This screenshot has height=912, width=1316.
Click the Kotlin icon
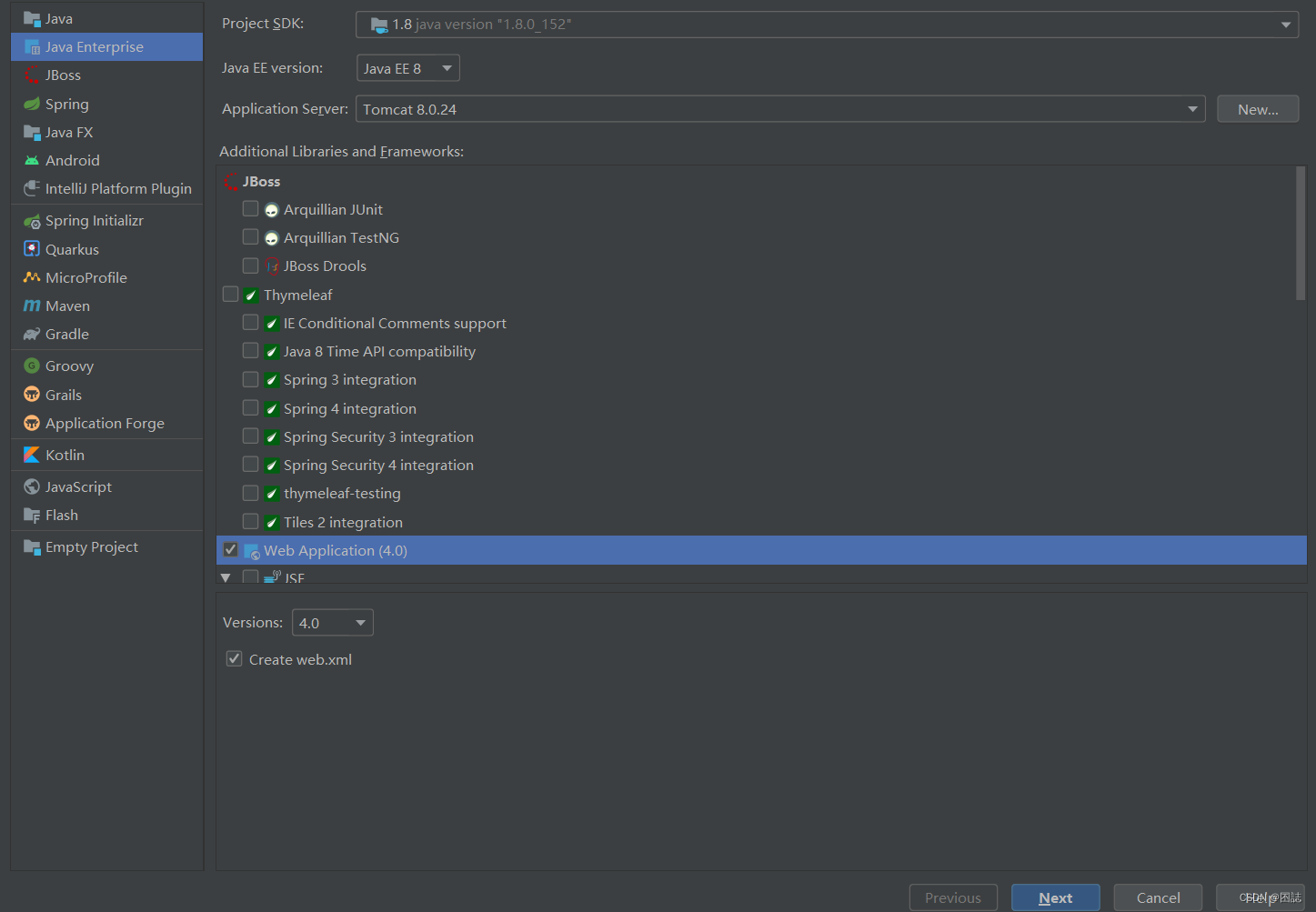(32, 455)
